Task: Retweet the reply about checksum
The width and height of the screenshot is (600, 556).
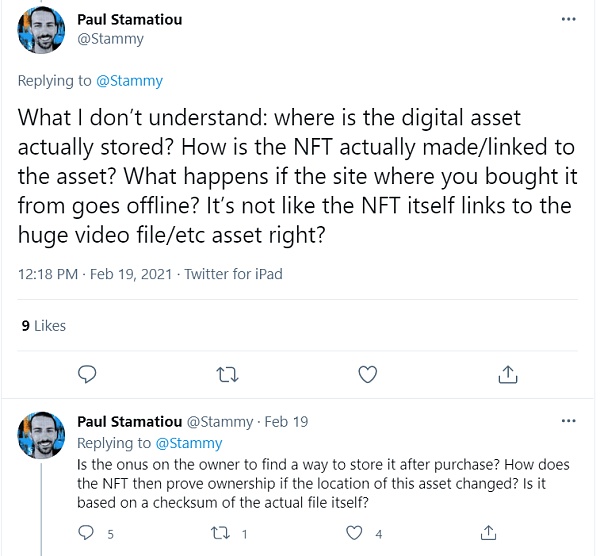Action: click(x=220, y=533)
